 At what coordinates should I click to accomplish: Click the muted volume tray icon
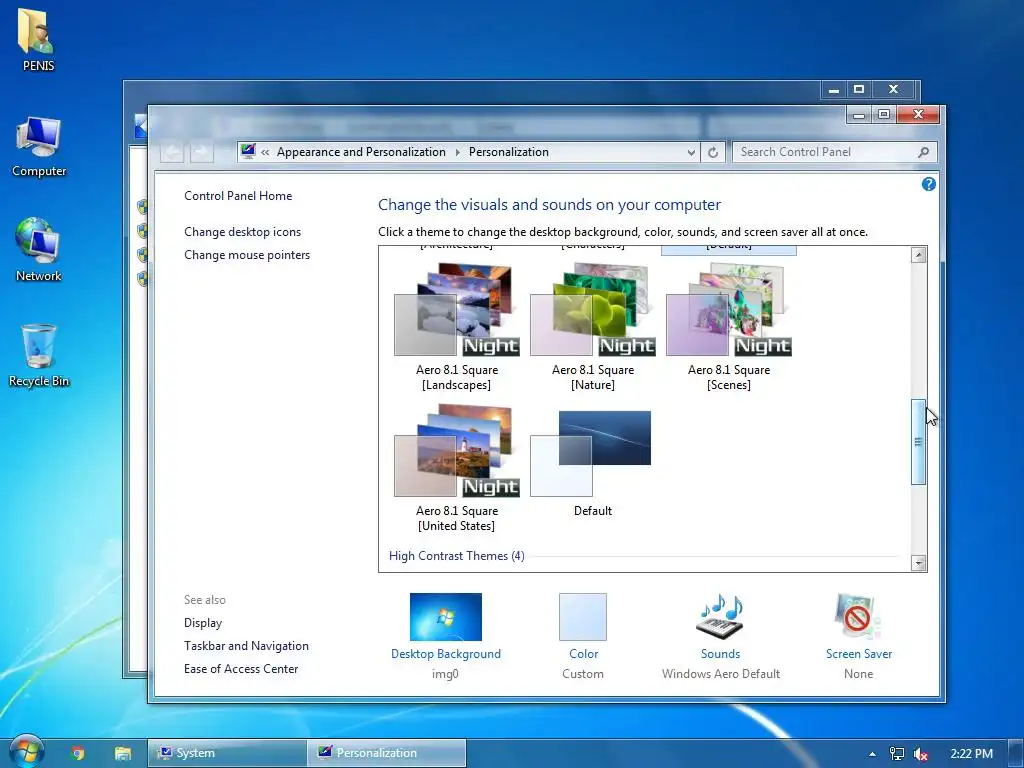pos(921,754)
